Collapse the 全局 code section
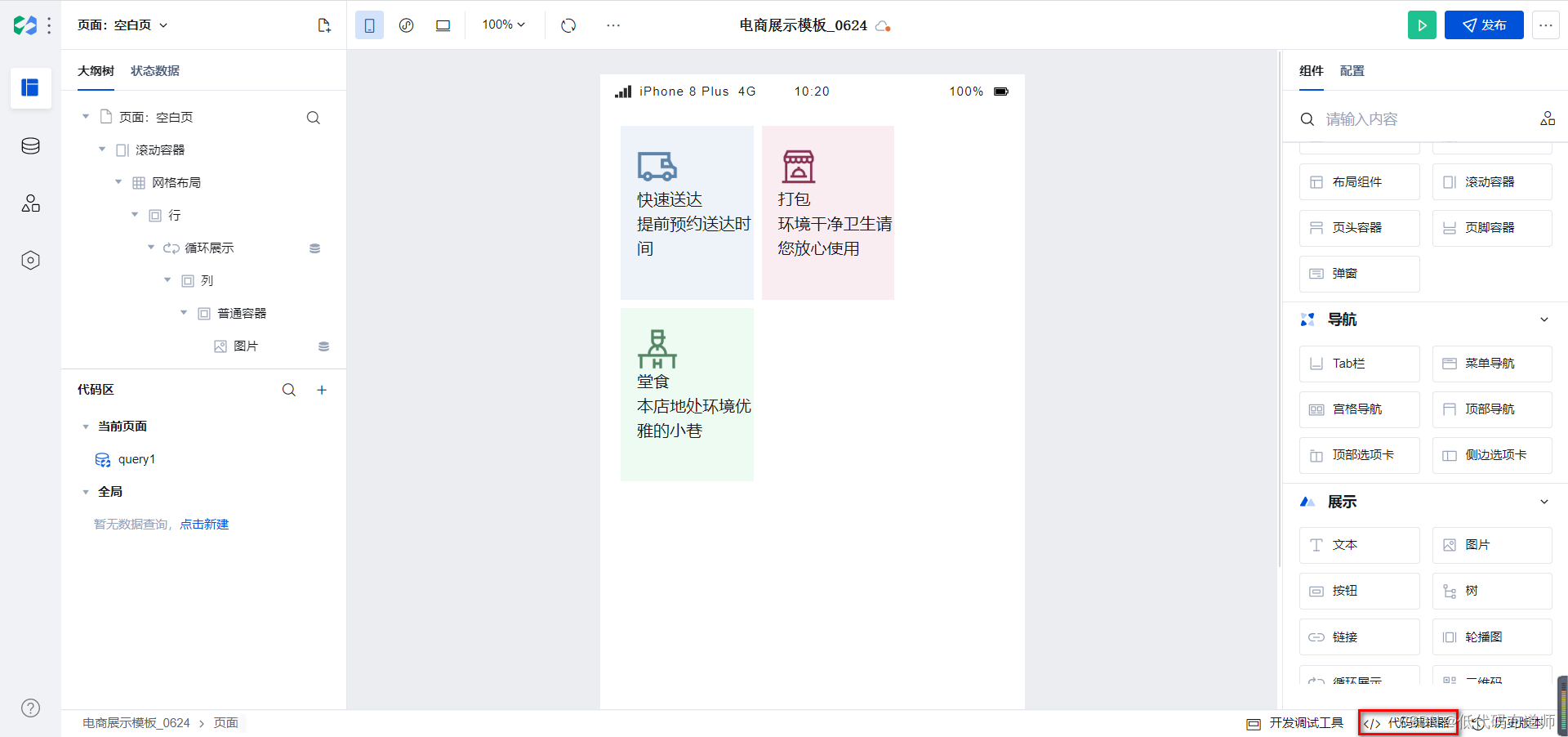1568x737 pixels. coord(86,492)
